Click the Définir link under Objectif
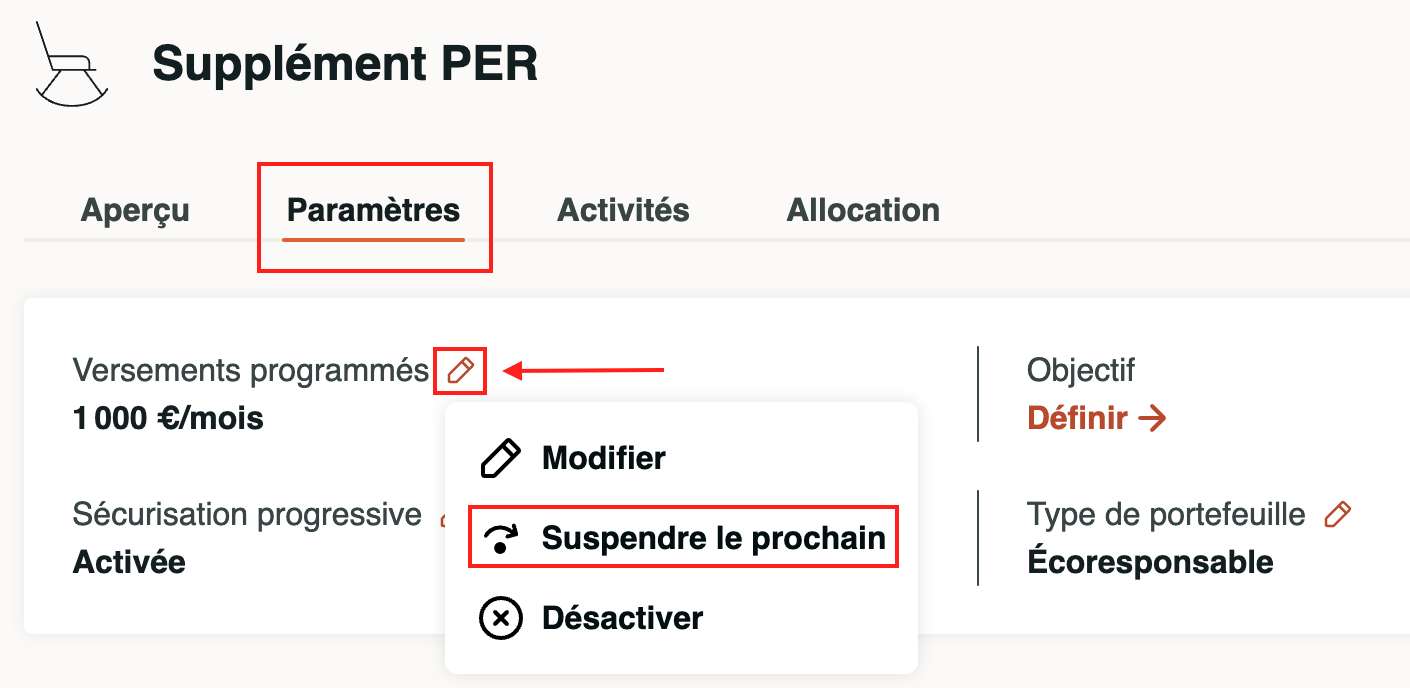 coord(1078,418)
